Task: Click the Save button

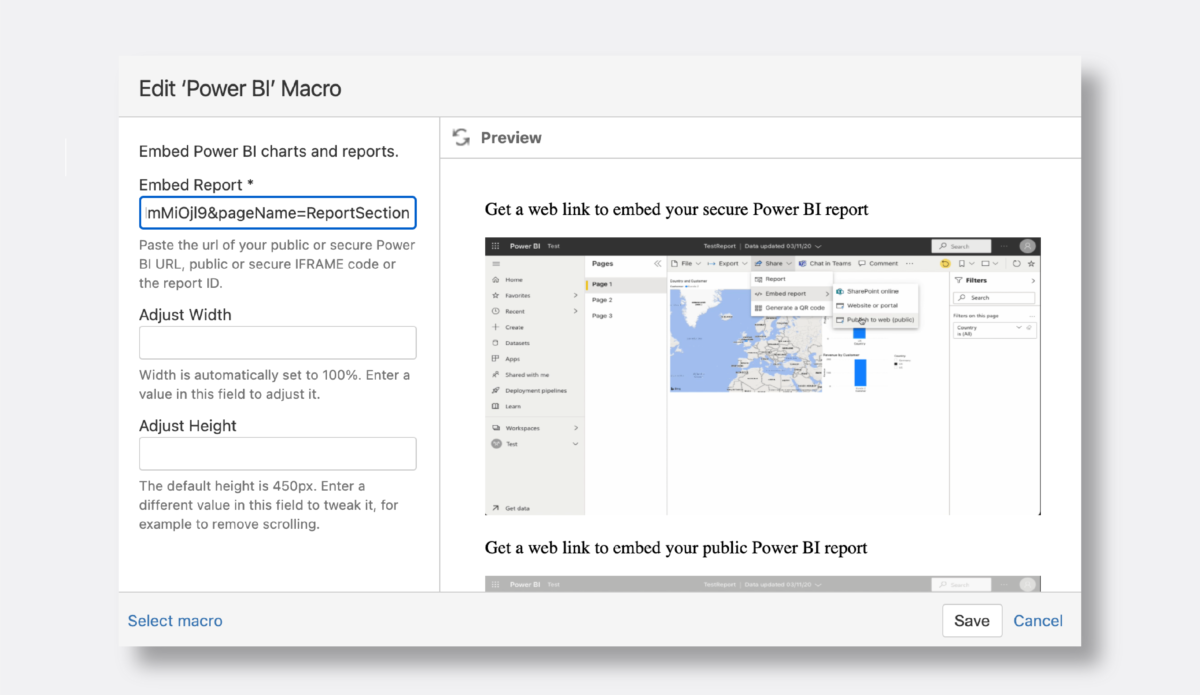Action: 971,621
